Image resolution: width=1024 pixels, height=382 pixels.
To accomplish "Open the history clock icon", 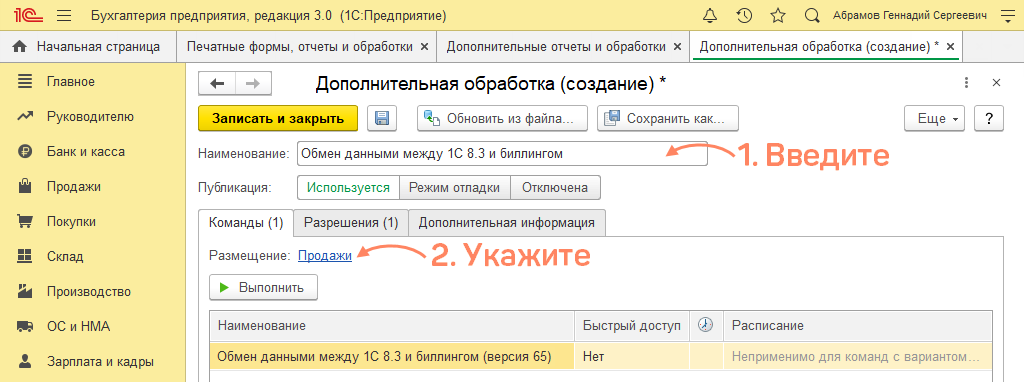I will [x=743, y=15].
